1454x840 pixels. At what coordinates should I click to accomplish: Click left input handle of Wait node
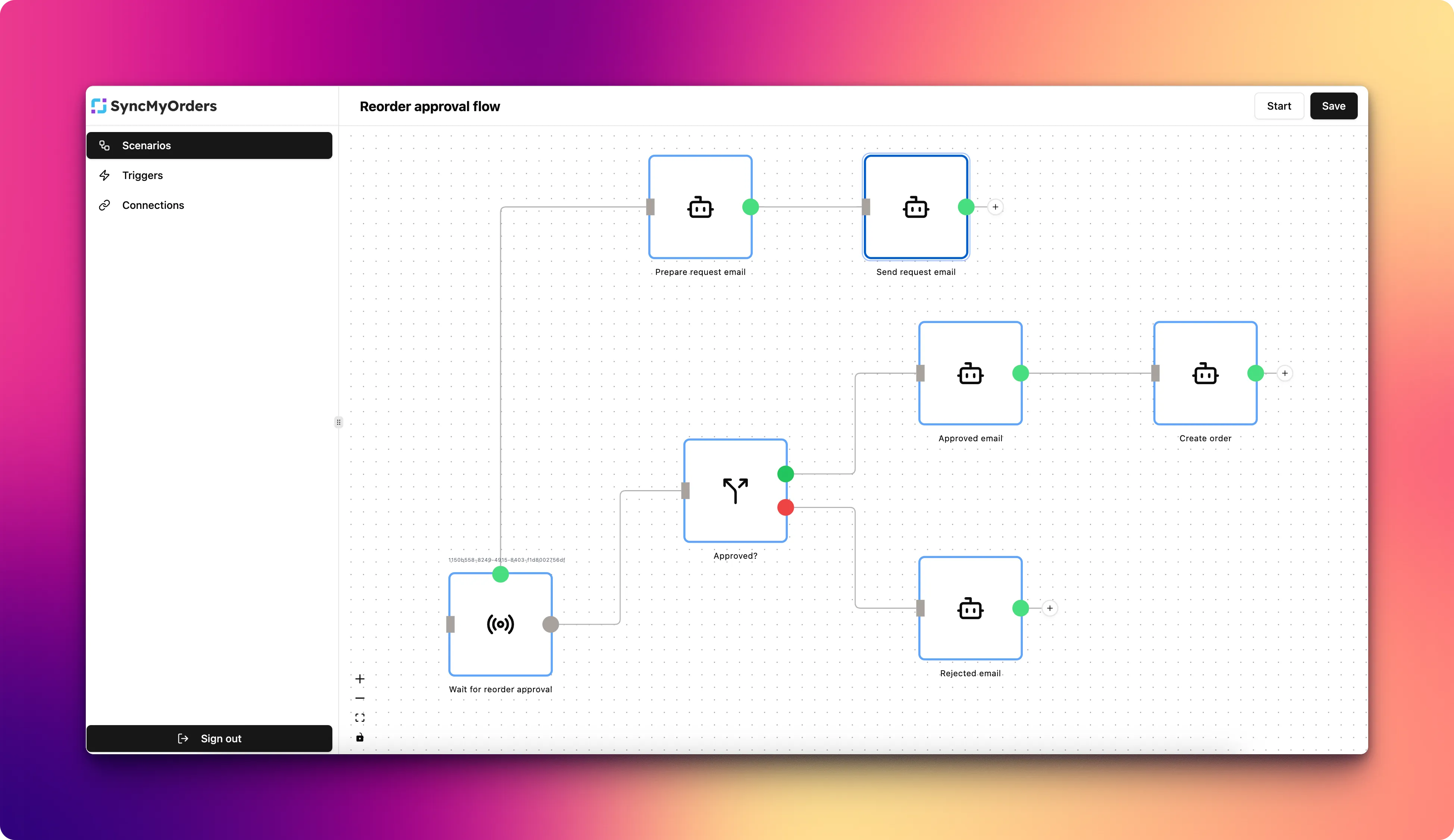pos(451,624)
